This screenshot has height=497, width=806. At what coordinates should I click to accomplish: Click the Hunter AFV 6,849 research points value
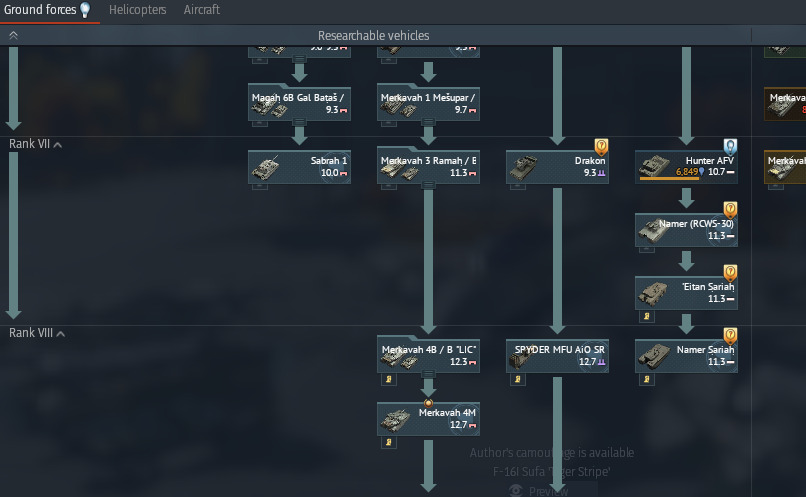tap(687, 172)
